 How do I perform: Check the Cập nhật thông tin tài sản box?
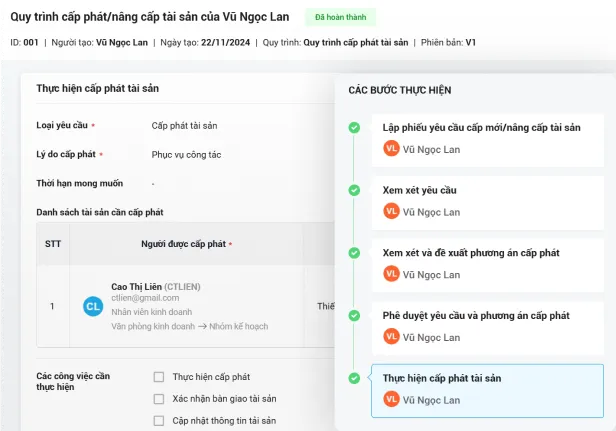coord(159,421)
